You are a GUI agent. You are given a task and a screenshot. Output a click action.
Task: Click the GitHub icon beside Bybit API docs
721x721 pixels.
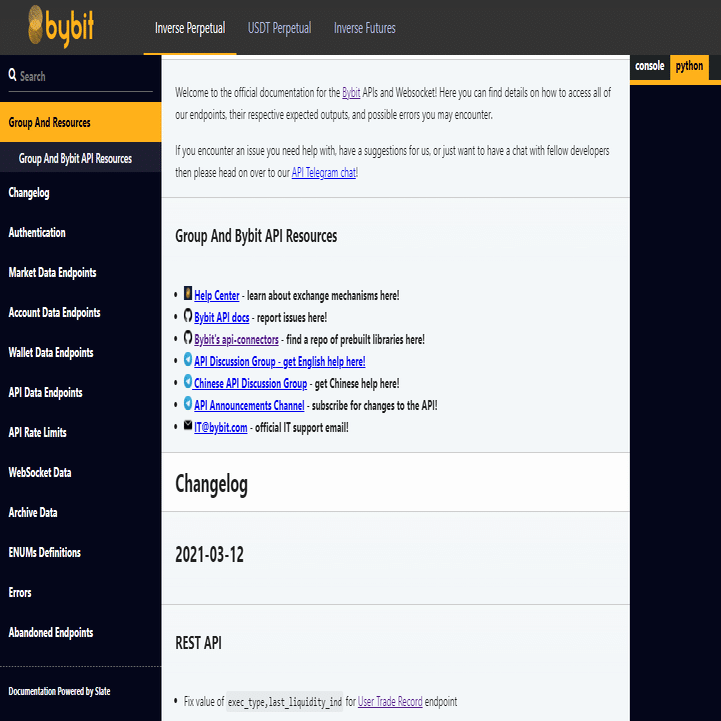click(x=188, y=315)
